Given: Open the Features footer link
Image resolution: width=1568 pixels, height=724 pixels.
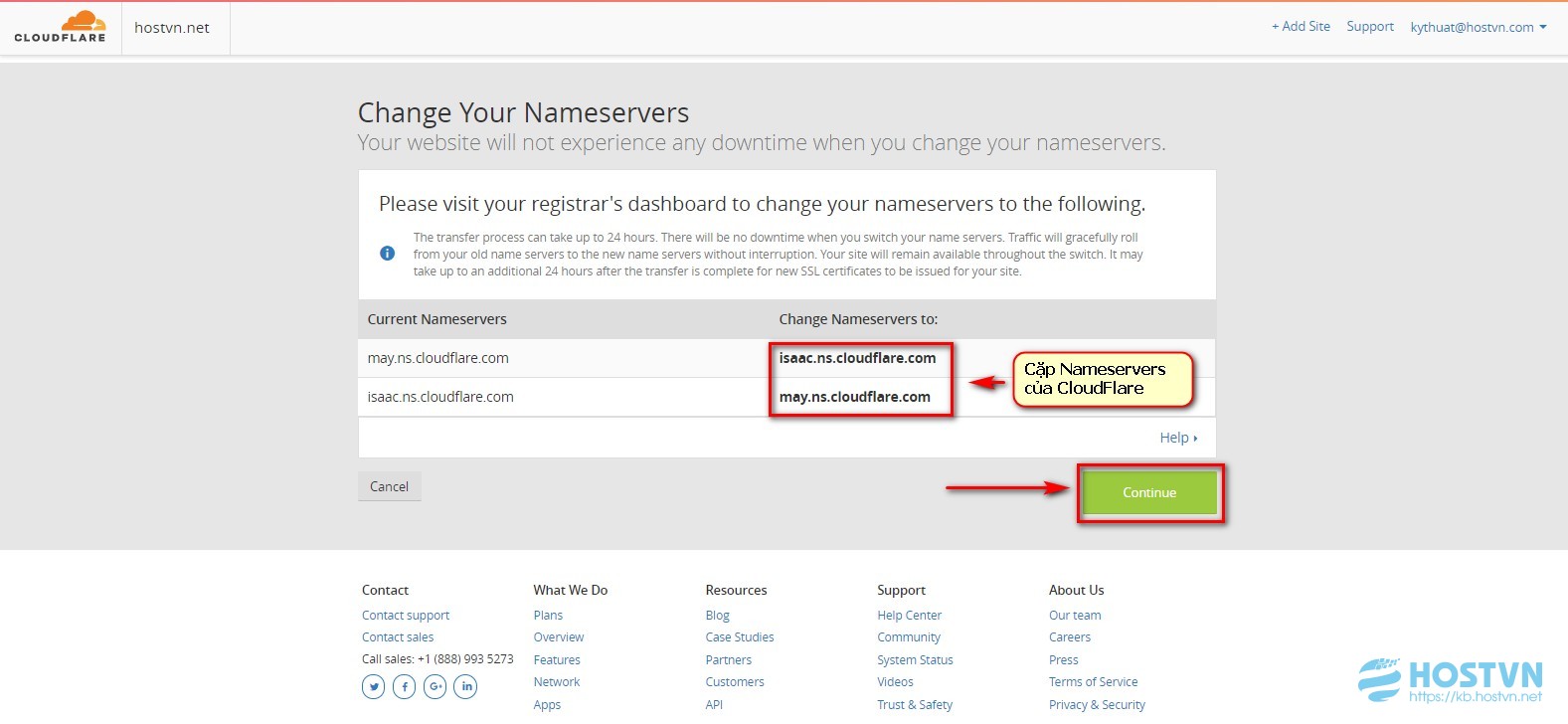Looking at the screenshot, I should point(557,660).
